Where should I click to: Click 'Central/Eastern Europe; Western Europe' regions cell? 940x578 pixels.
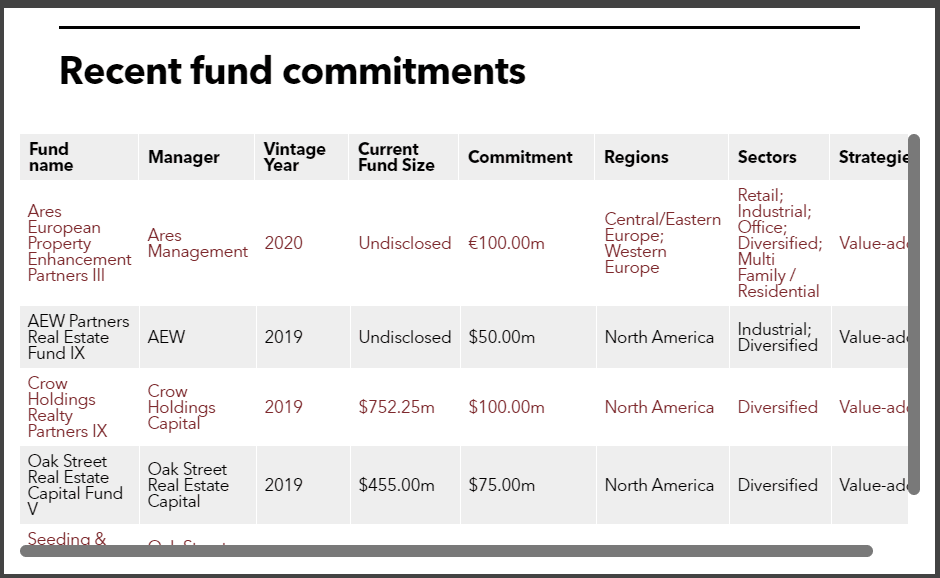point(662,243)
